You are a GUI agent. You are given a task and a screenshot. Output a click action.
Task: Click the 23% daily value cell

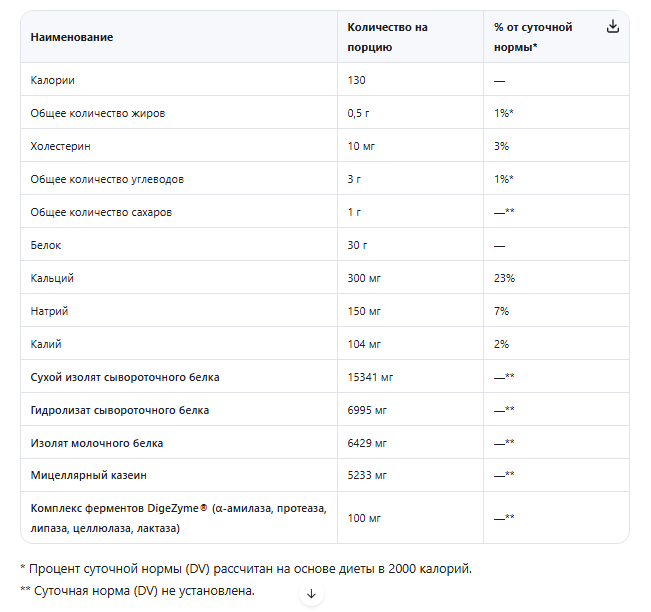pos(504,278)
